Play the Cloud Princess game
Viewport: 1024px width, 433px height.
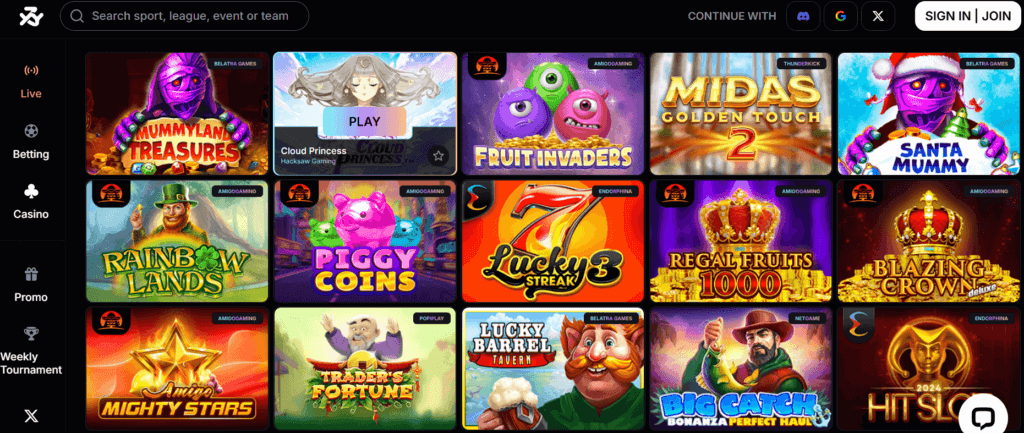[x=364, y=121]
